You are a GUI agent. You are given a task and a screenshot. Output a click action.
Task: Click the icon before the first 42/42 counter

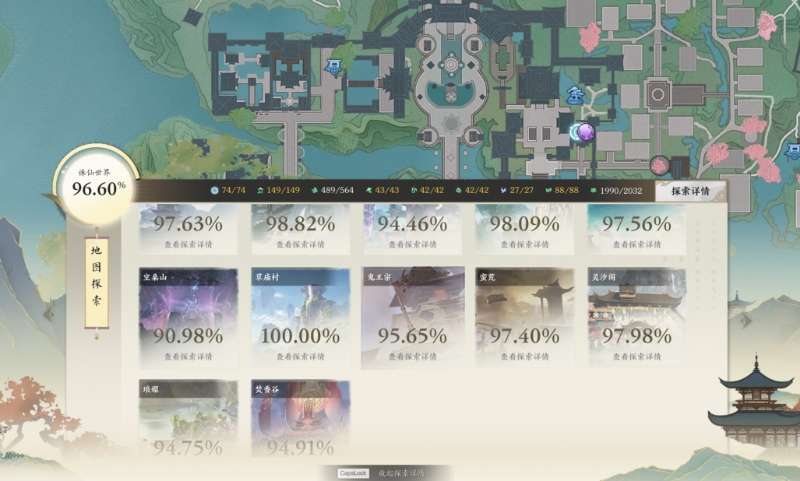(x=414, y=190)
